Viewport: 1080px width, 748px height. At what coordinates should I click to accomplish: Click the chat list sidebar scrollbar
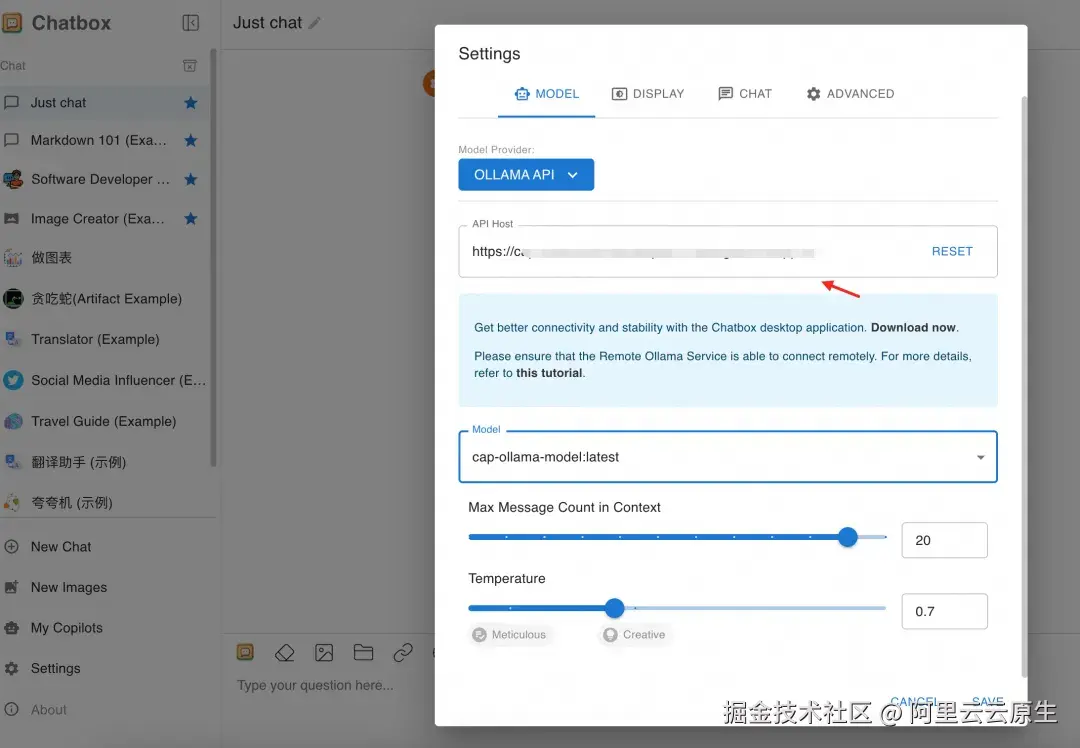(x=213, y=258)
